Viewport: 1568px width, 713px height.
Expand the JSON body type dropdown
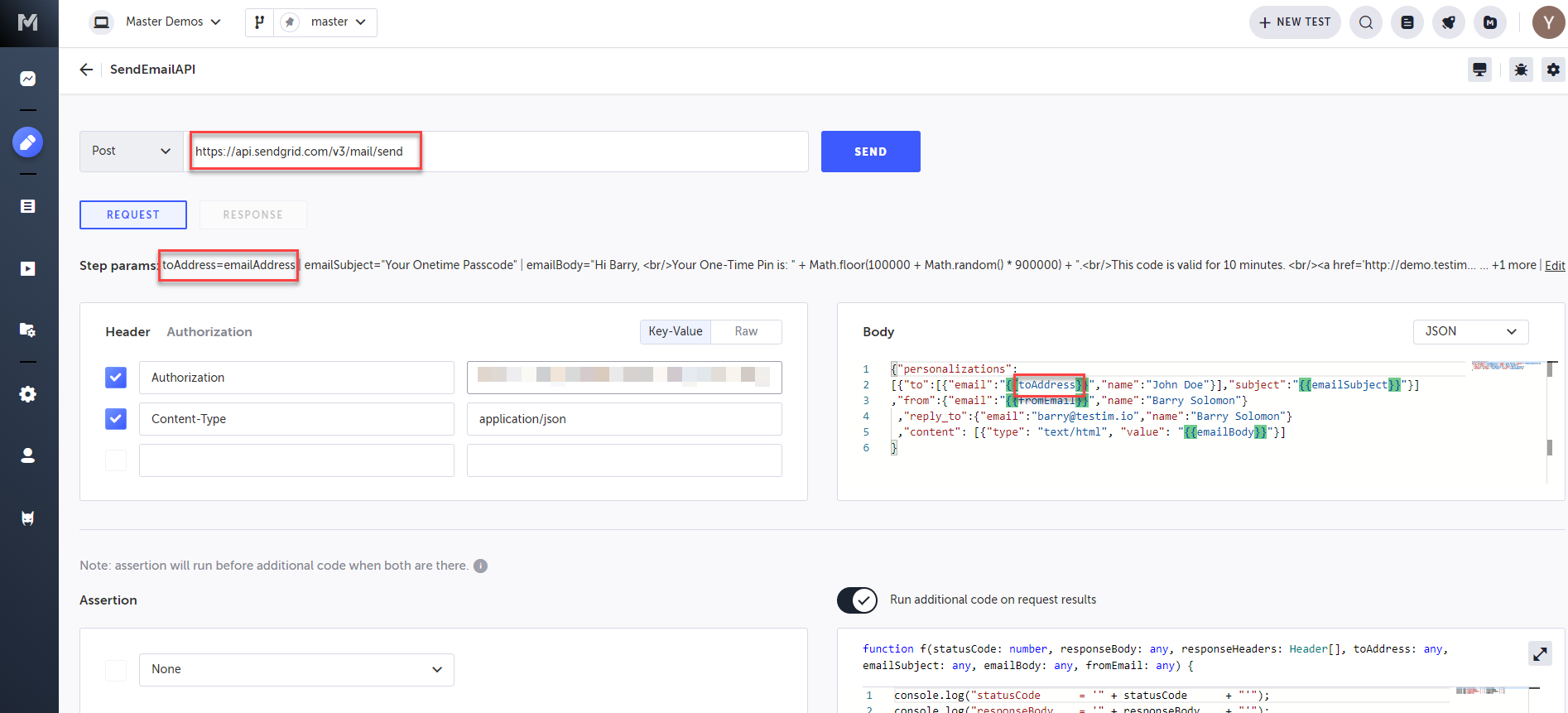pos(1469,331)
